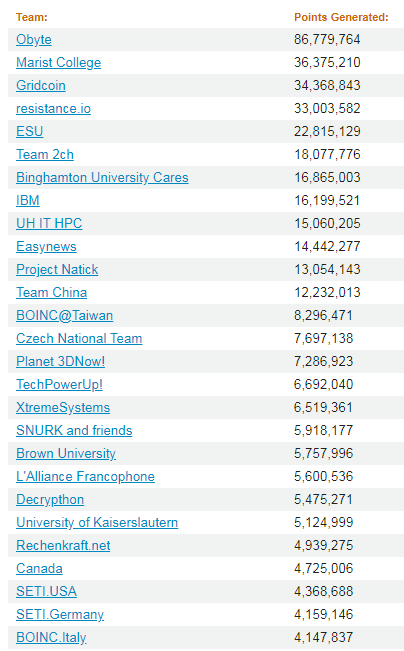Click the Team China link
404x651 pixels.
tap(51, 292)
